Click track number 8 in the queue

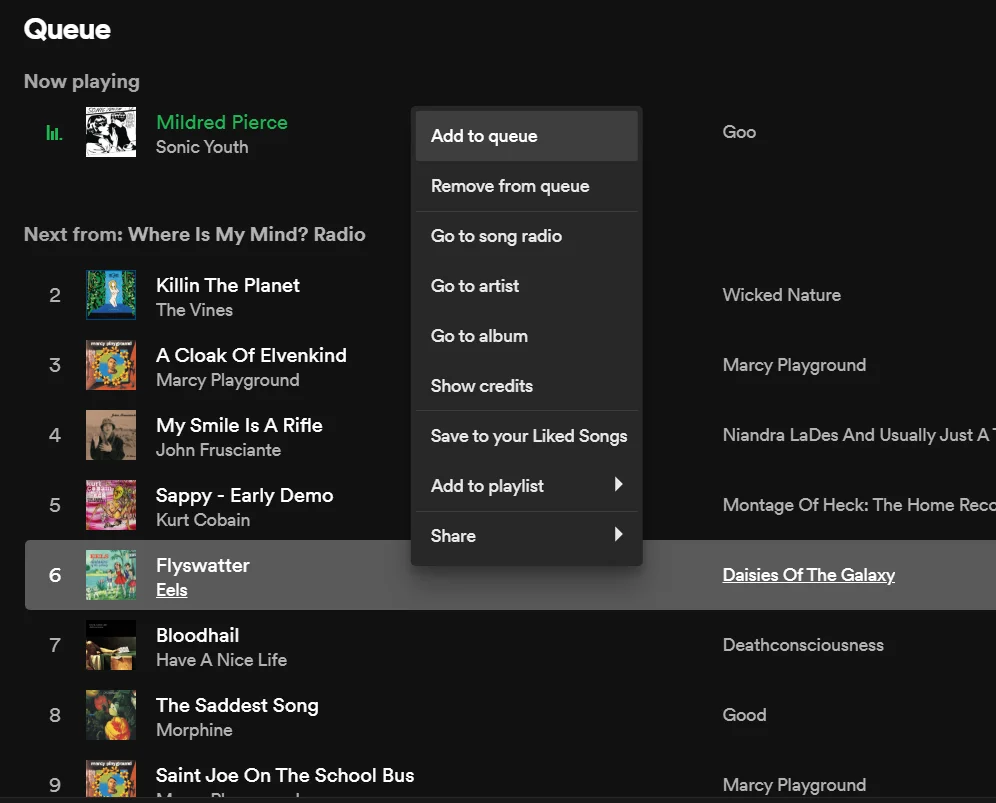point(55,715)
